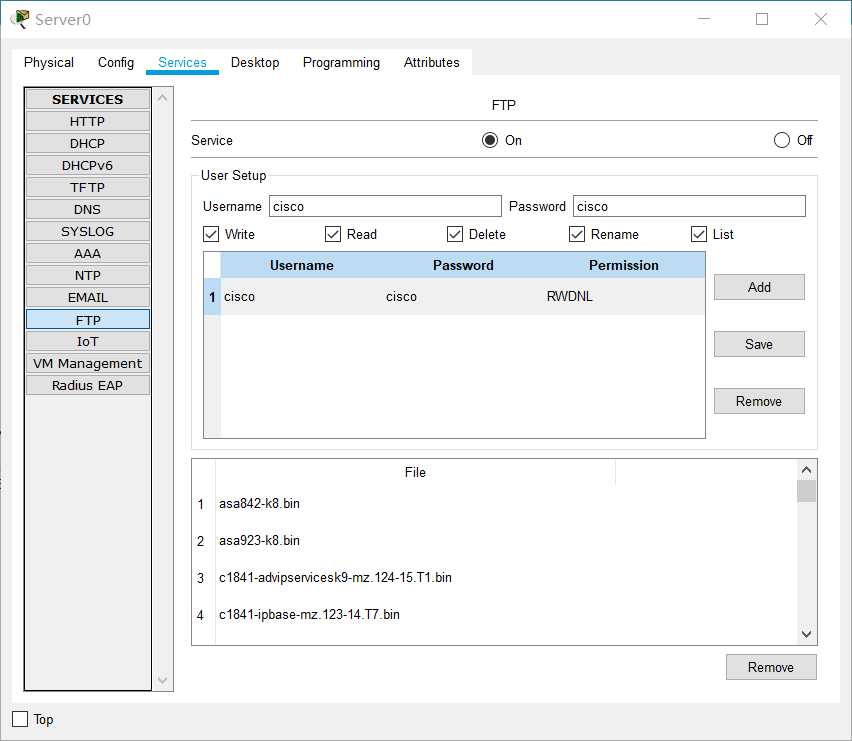
Task: Go to the Programming tab
Action: 341,62
